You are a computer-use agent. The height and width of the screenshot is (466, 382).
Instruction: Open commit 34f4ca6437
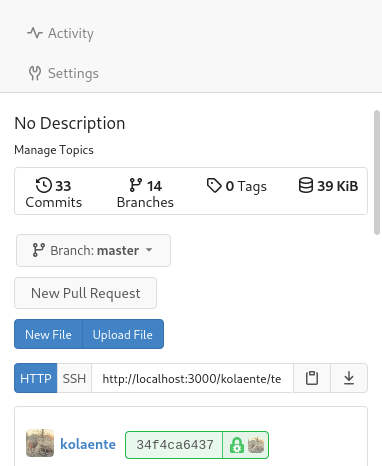coord(175,445)
